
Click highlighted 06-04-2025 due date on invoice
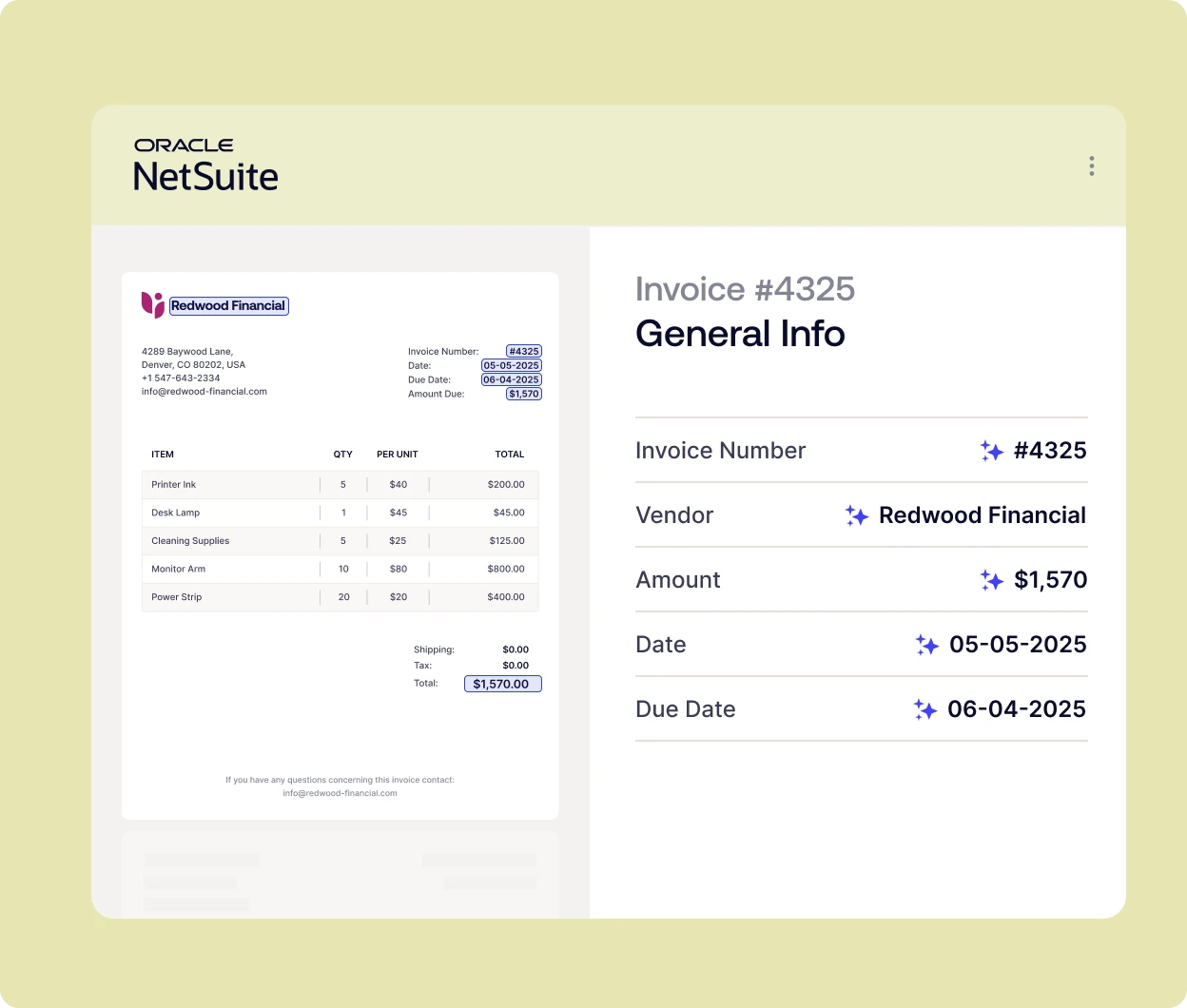[512, 379]
